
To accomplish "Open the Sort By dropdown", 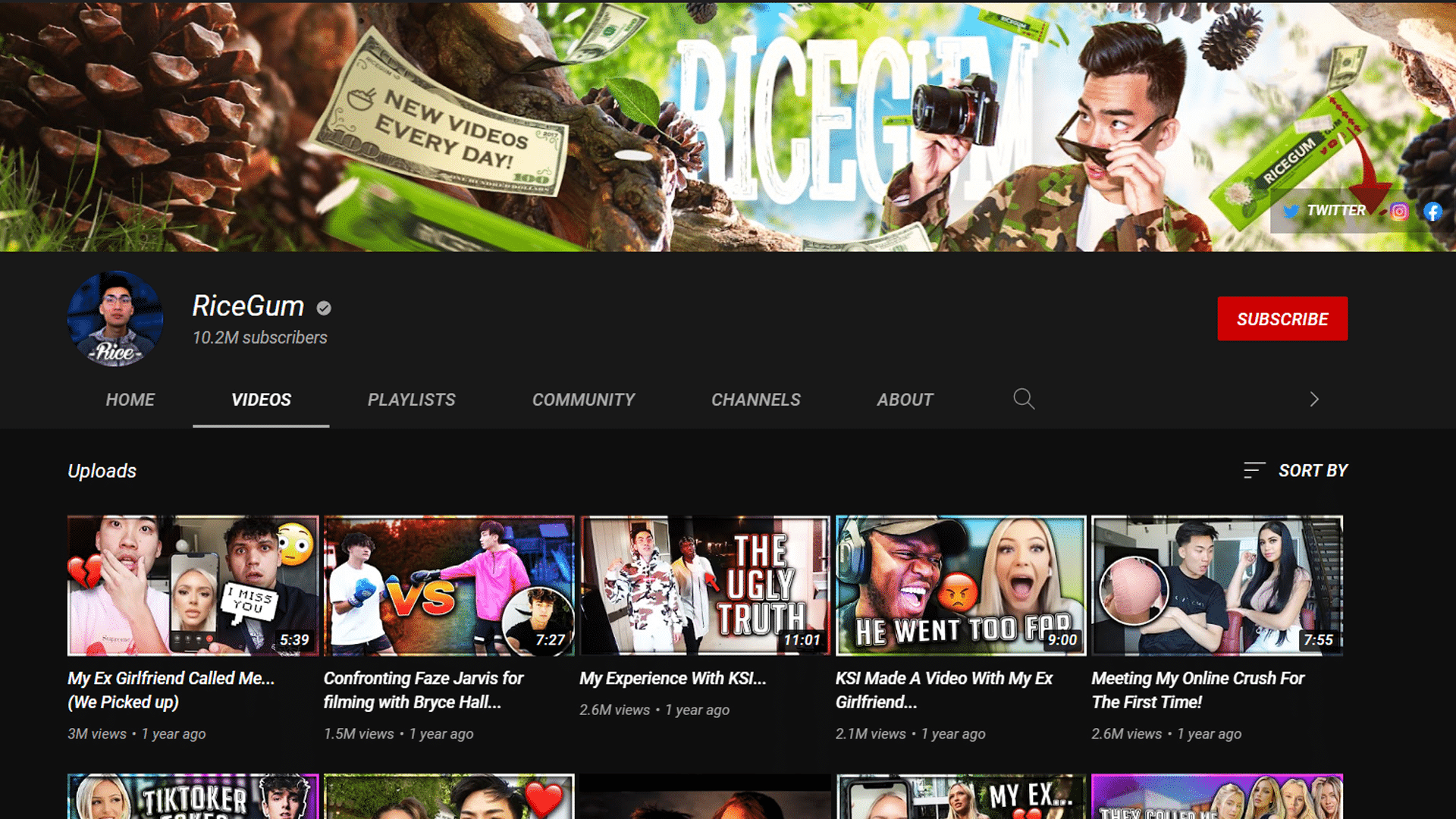I will pyautogui.click(x=1296, y=470).
